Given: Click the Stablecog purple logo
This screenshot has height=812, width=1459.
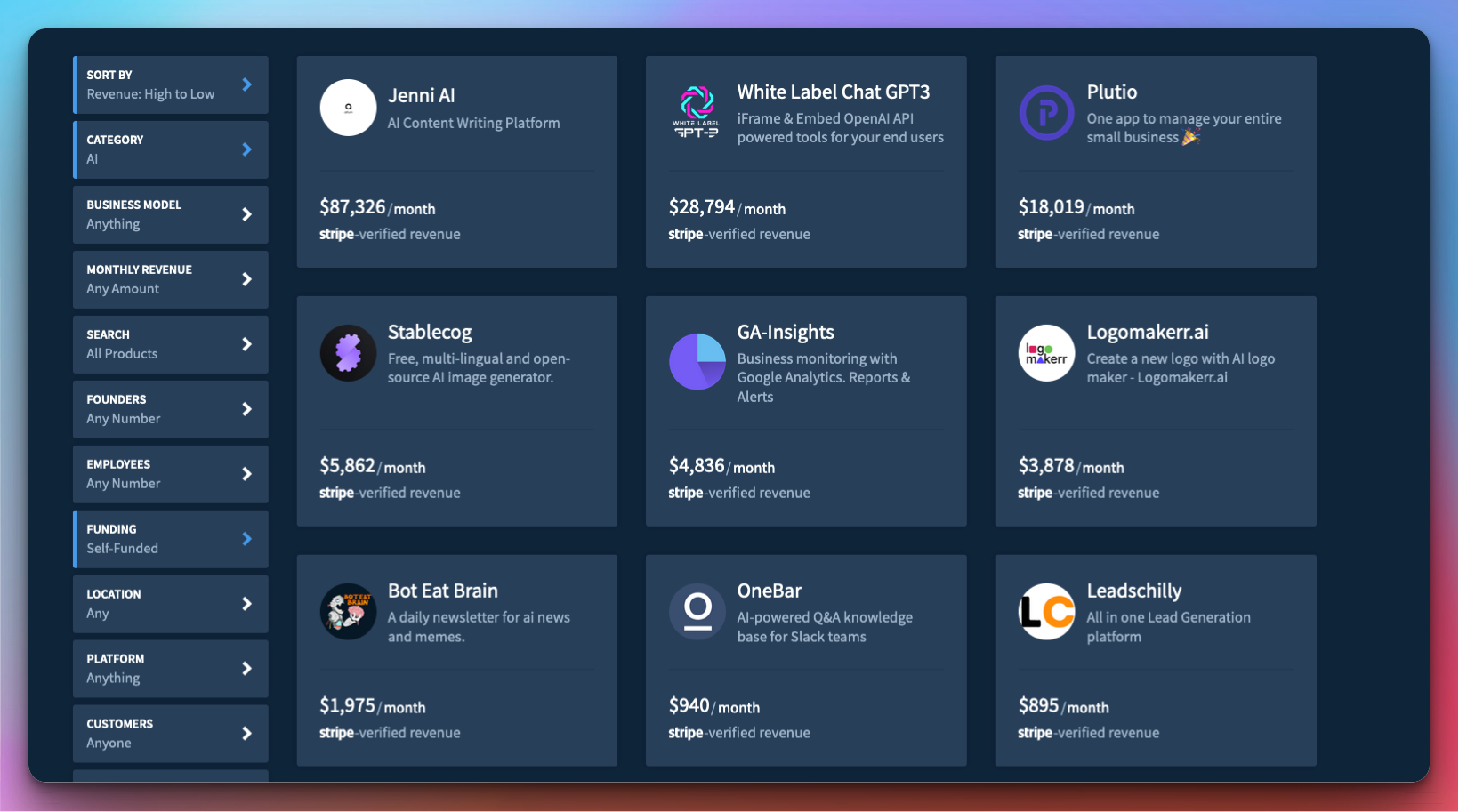Looking at the screenshot, I should 348,353.
